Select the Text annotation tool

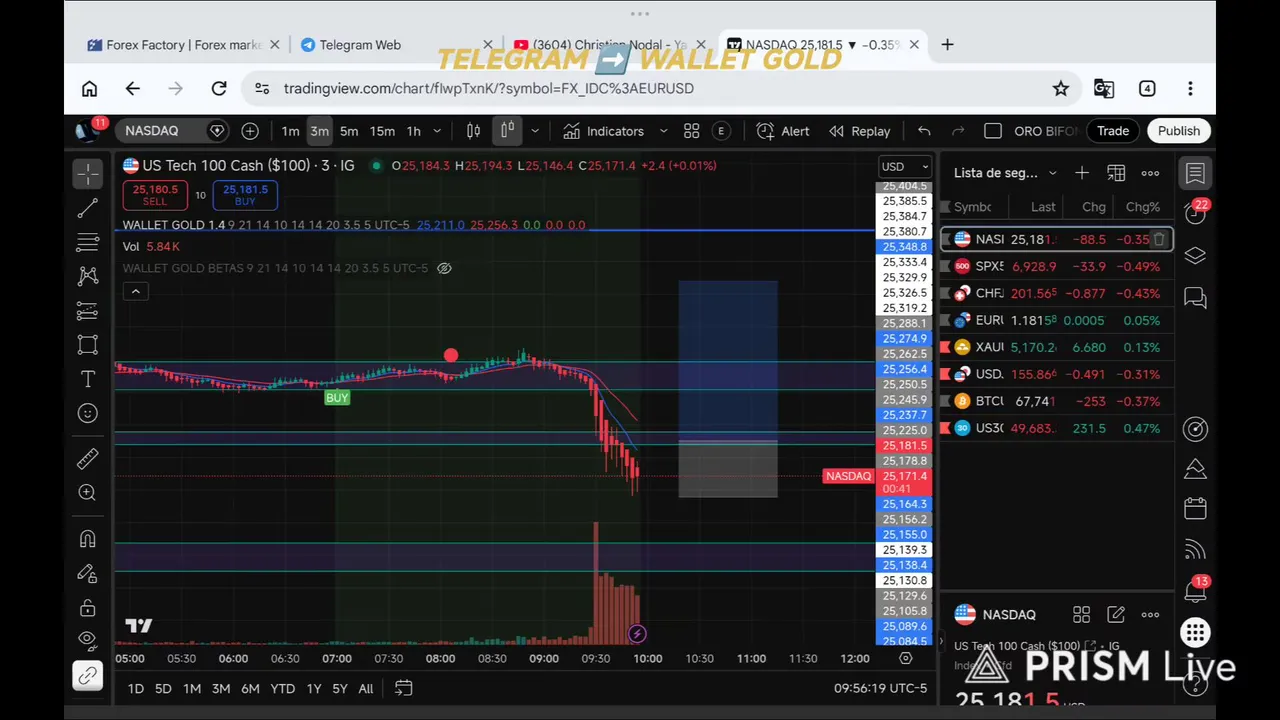tap(88, 379)
